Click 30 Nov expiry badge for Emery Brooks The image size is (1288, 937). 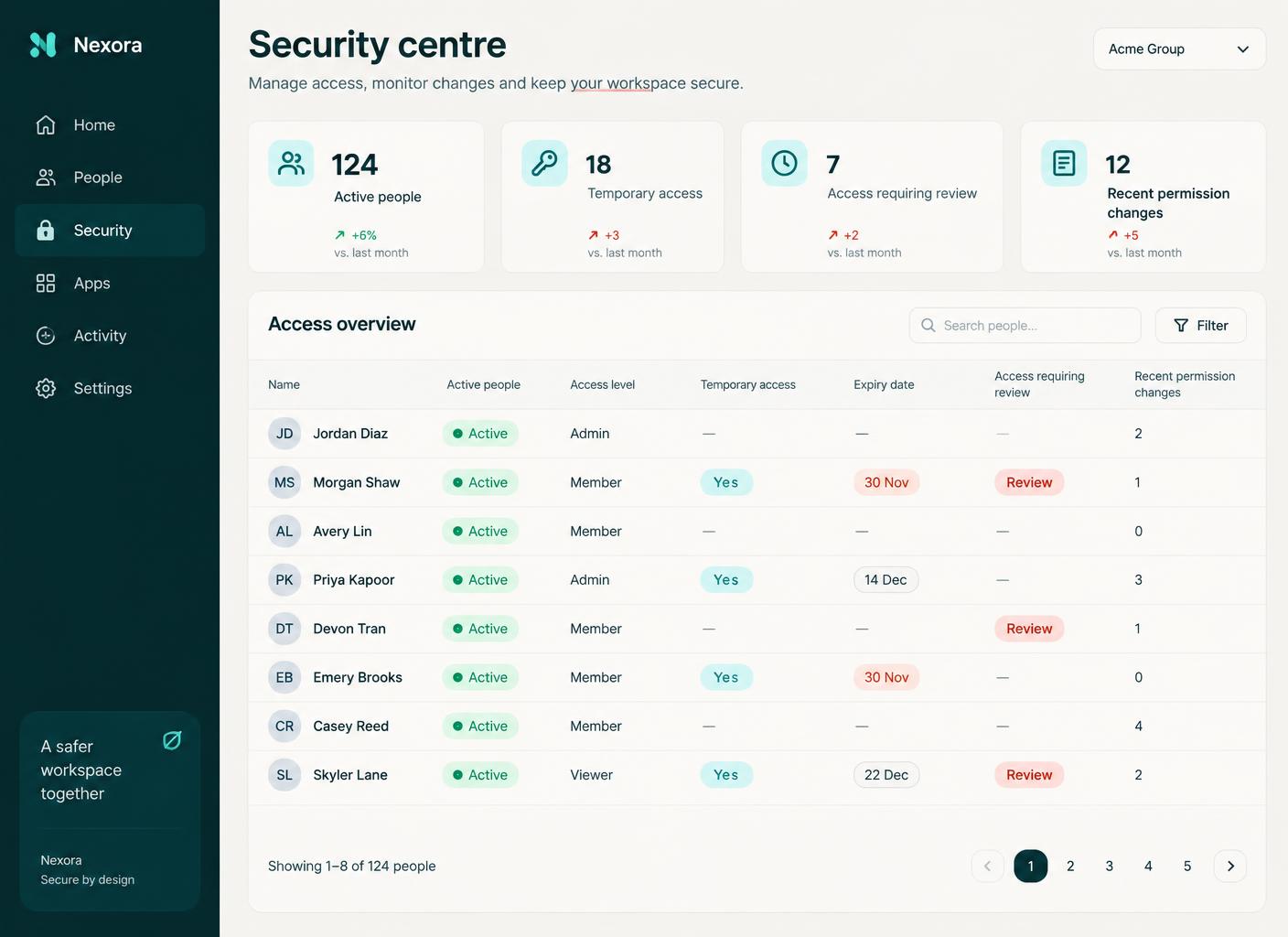[886, 677]
